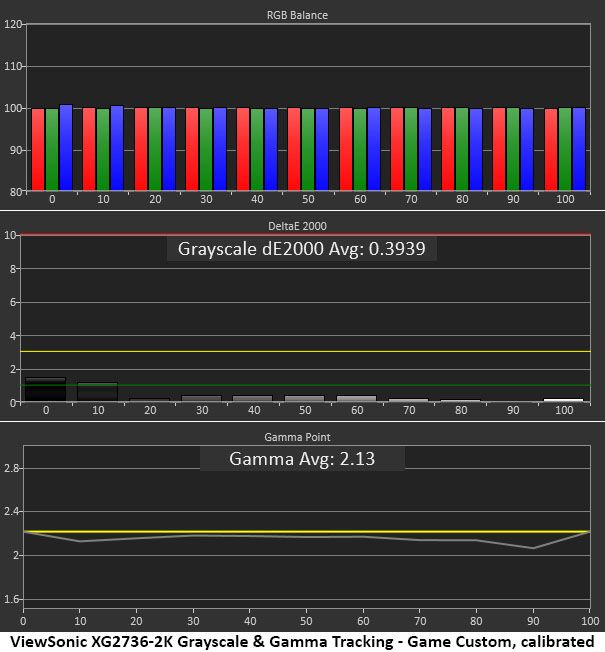This screenshot has height=652, width=605.
Task: Click the green bar at 100 in RGB Balance
Action: pos(565,149)
